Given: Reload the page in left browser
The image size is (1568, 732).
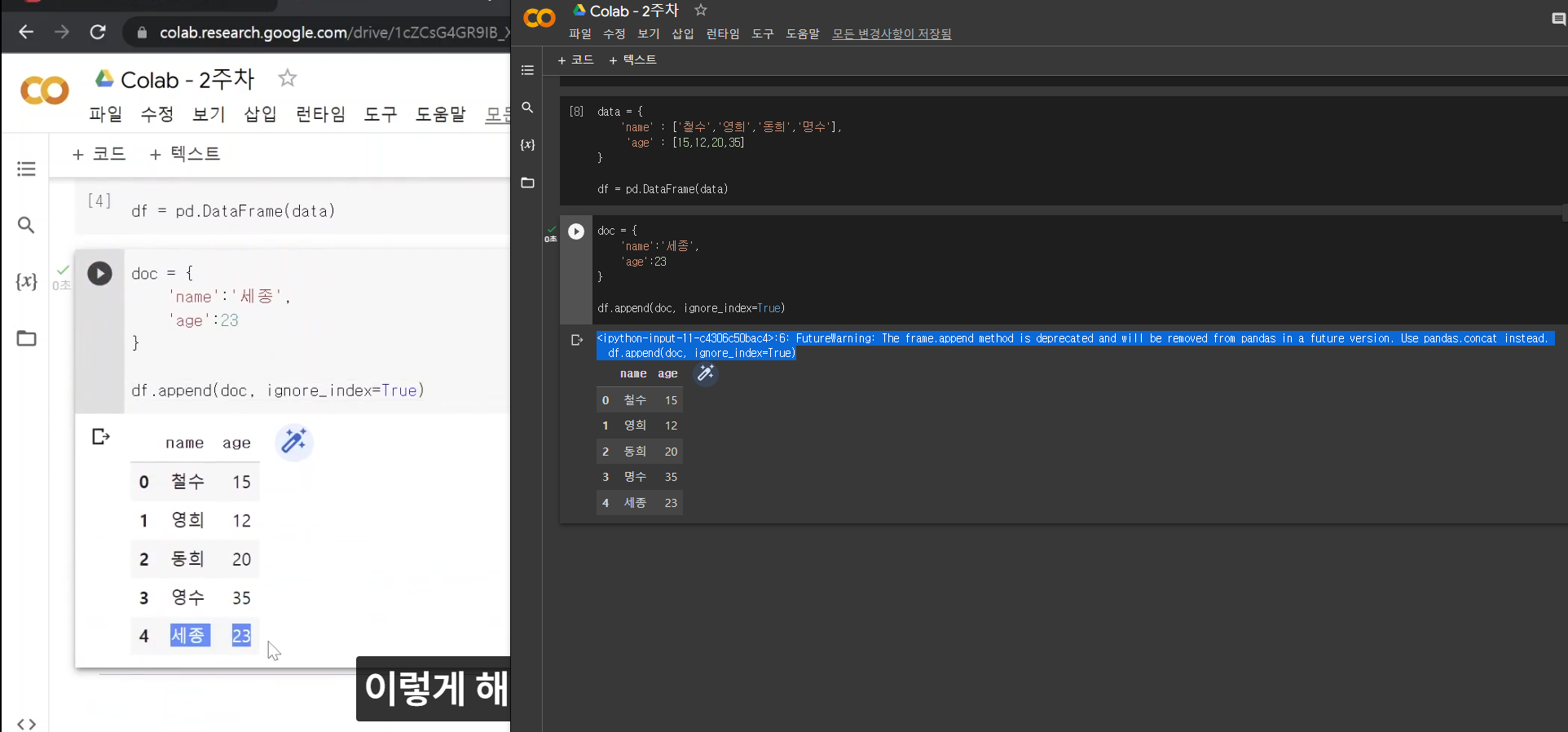Looking at the screenshot, I should click(98, 32).
